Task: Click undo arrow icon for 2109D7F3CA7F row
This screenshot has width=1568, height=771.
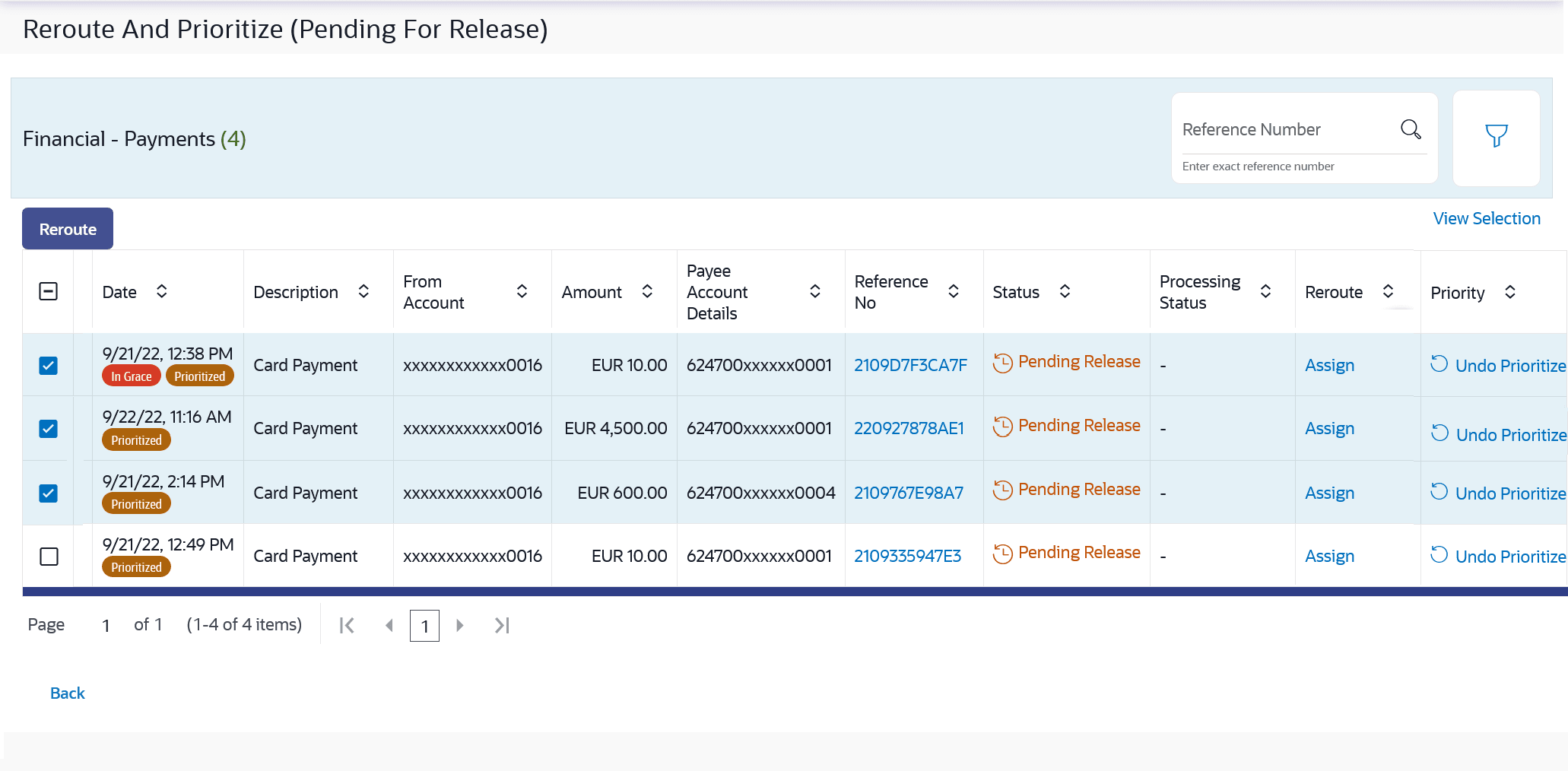Action: [1439, 364]
